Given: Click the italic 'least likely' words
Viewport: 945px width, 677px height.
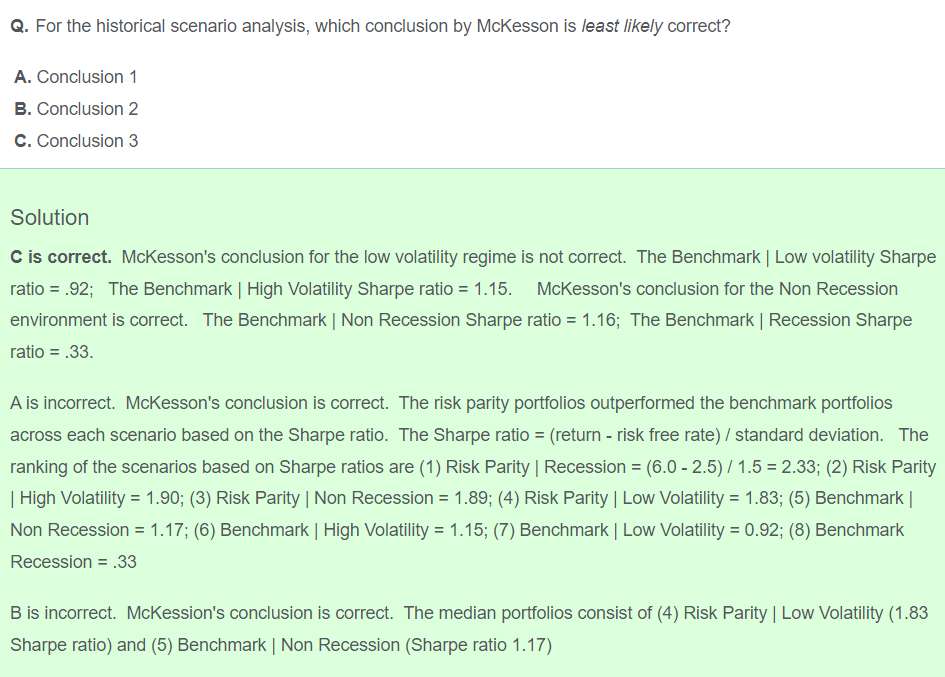Looking at the screenshot, I should 622,27.
